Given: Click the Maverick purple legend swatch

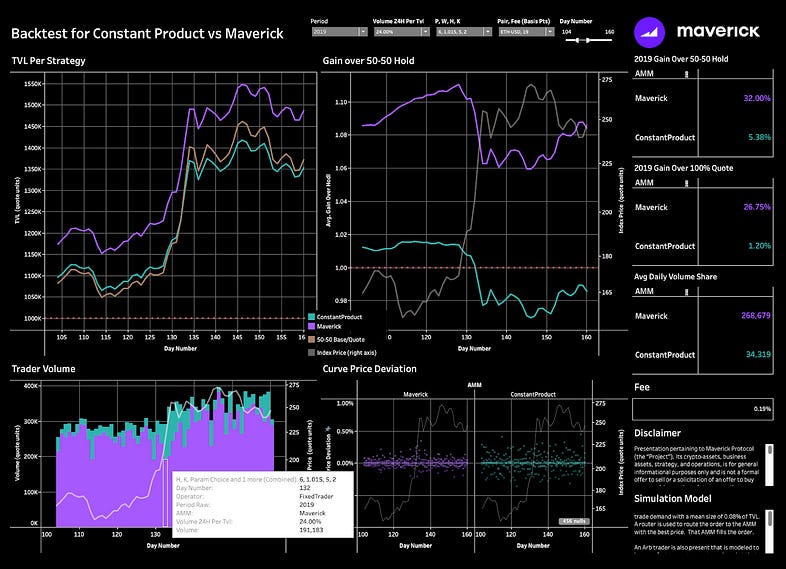Looking at the screenshot, I should (311, 326).
